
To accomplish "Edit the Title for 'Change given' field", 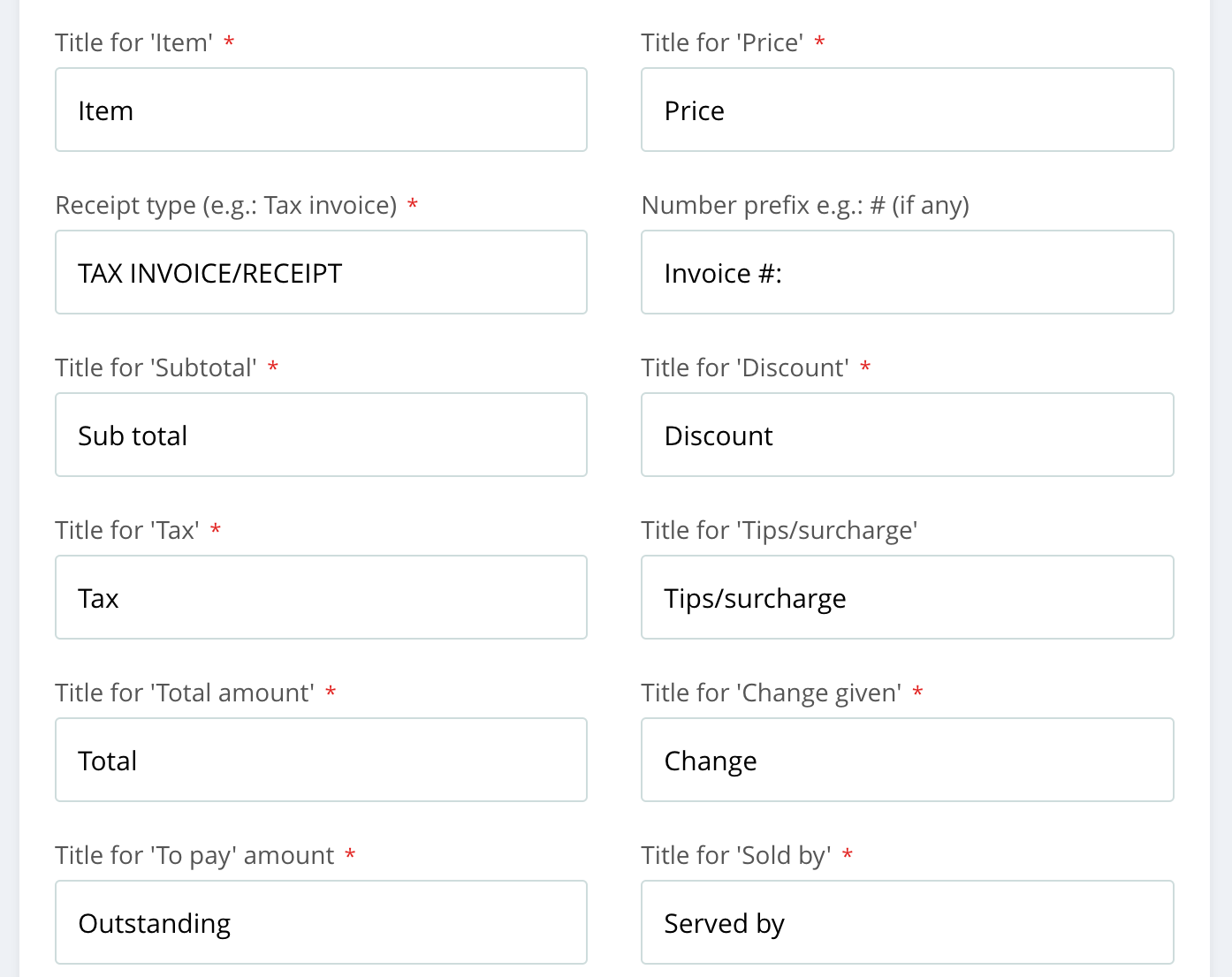I will [908, 760].
